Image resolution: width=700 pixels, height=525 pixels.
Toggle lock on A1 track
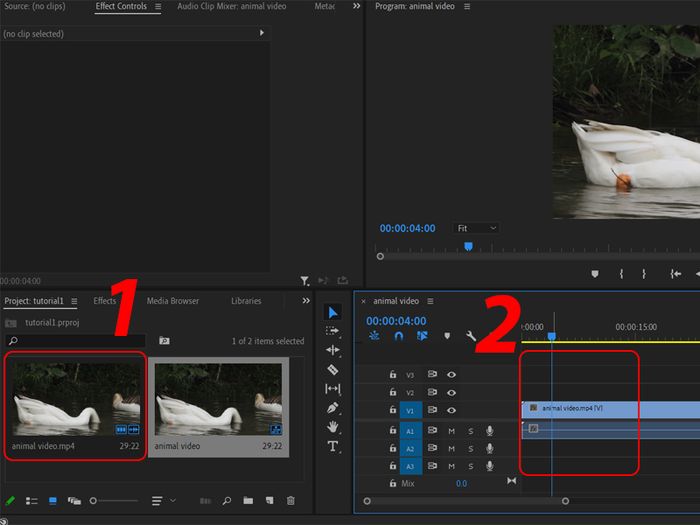392,430
